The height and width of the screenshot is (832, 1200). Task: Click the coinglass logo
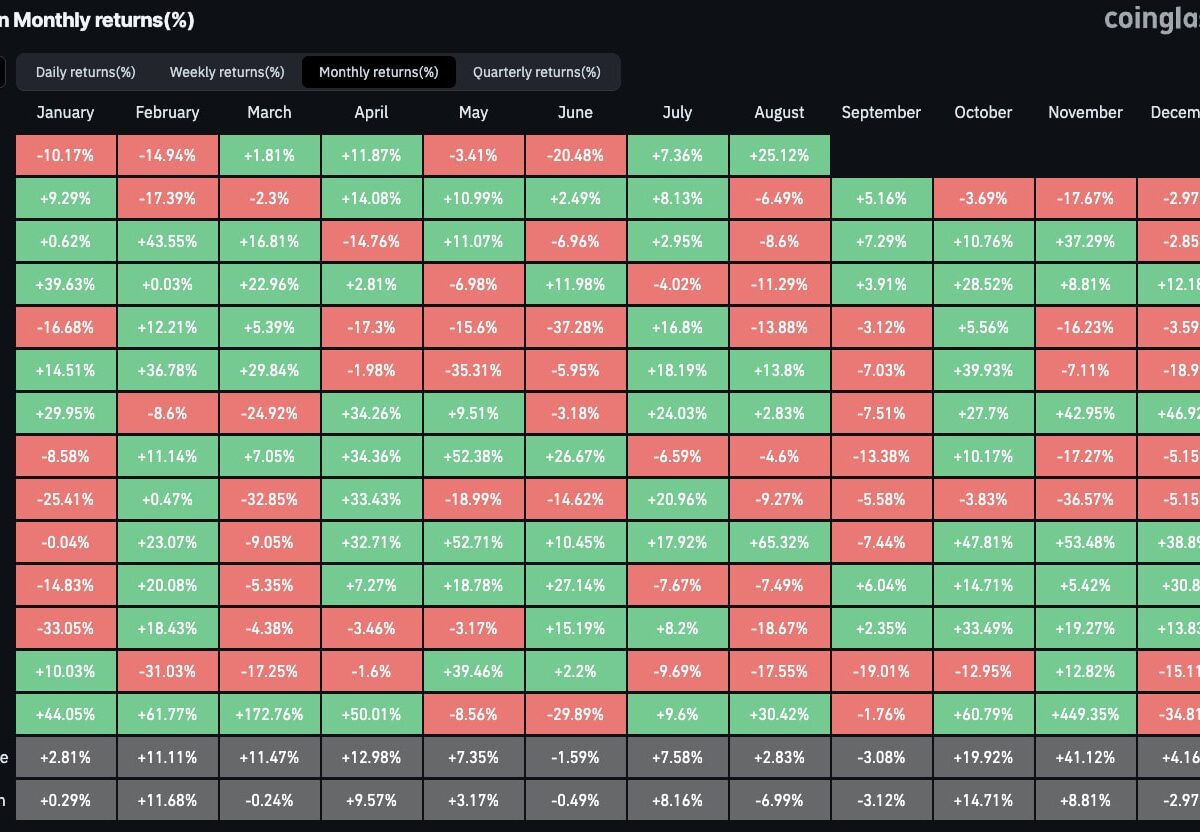(1151, 20)
